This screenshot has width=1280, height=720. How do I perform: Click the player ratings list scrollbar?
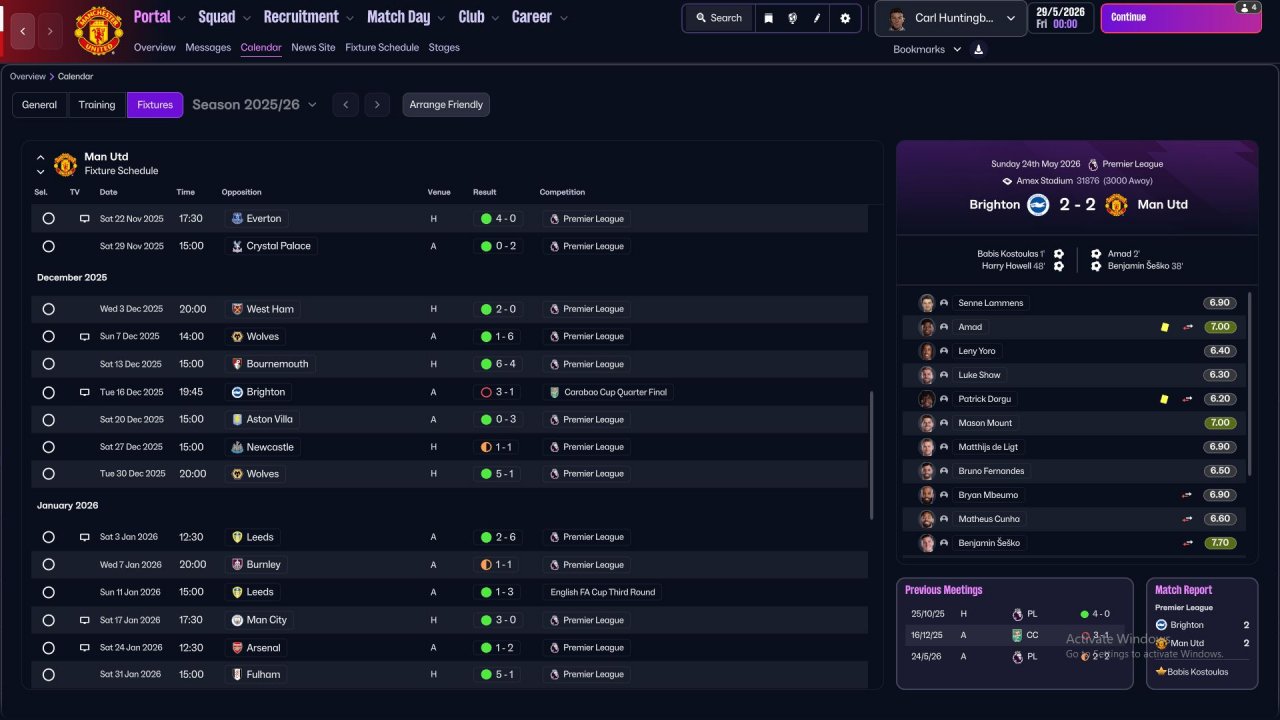[x=1250, y=384]
